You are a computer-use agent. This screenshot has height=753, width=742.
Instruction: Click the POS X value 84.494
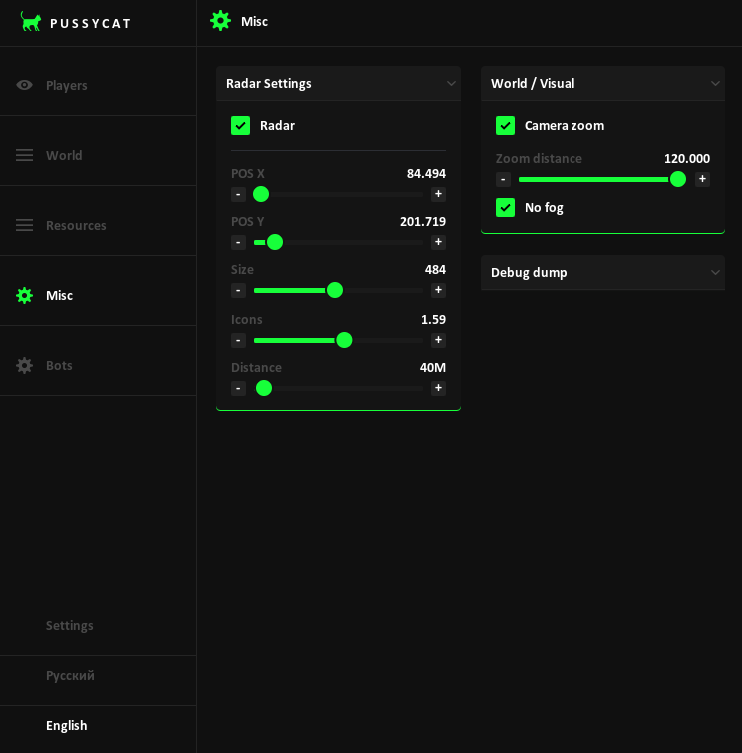coord(426,173)
